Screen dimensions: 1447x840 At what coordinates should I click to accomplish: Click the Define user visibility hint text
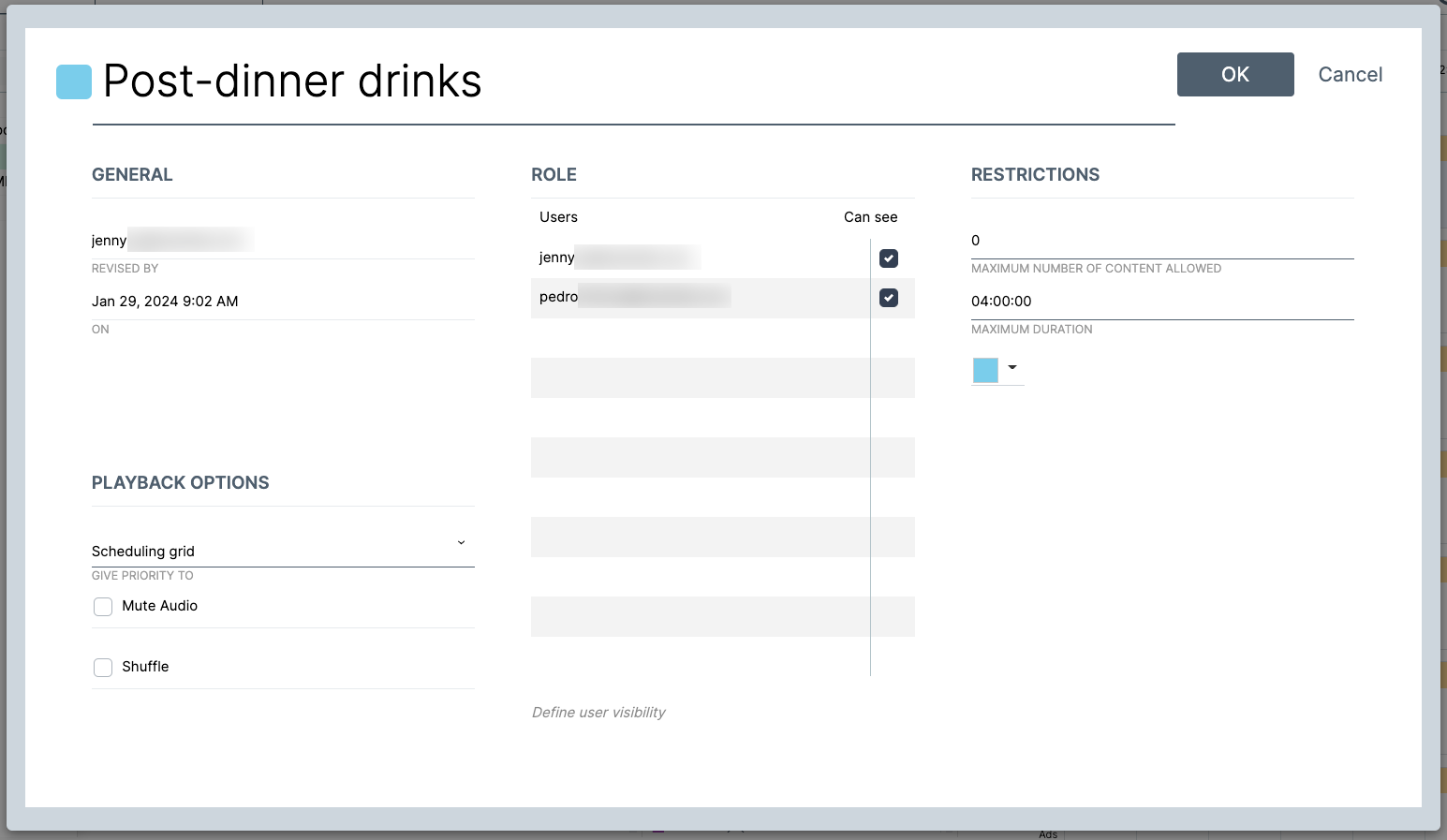pos(598,713)
